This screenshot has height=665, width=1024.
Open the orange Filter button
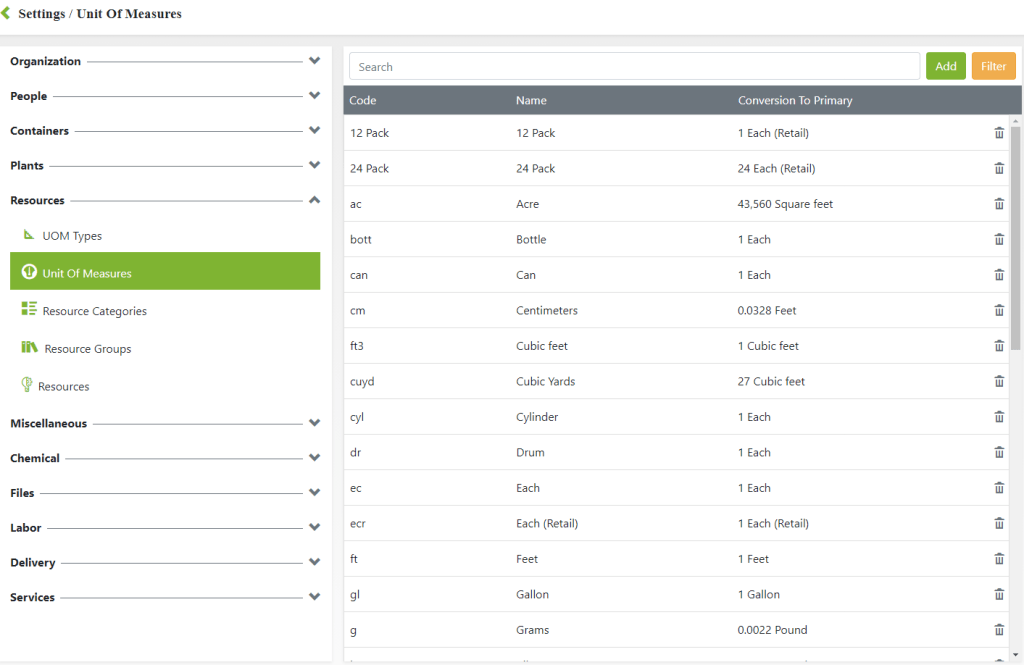tap(993, 66)
